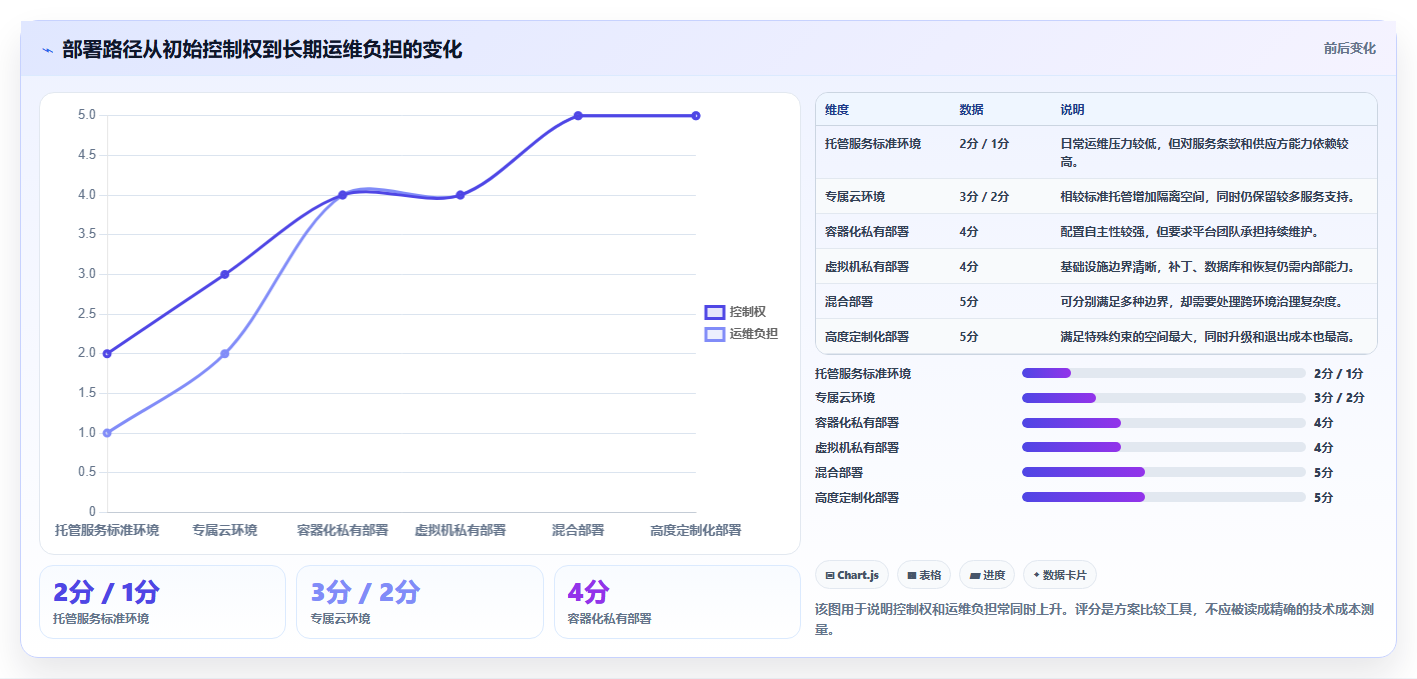
Task: Click 专属云环境 progress bar
Action: tap(1164, 398)
